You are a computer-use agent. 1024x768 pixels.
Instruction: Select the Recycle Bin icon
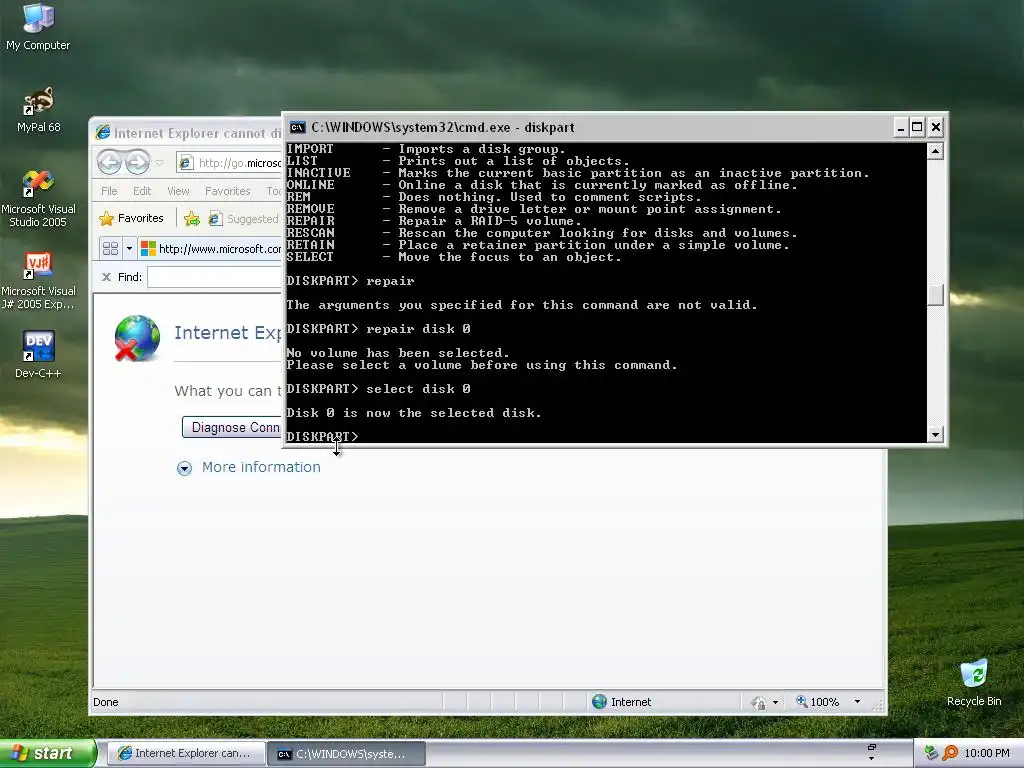pyautogui.click(x=974, y=683)
